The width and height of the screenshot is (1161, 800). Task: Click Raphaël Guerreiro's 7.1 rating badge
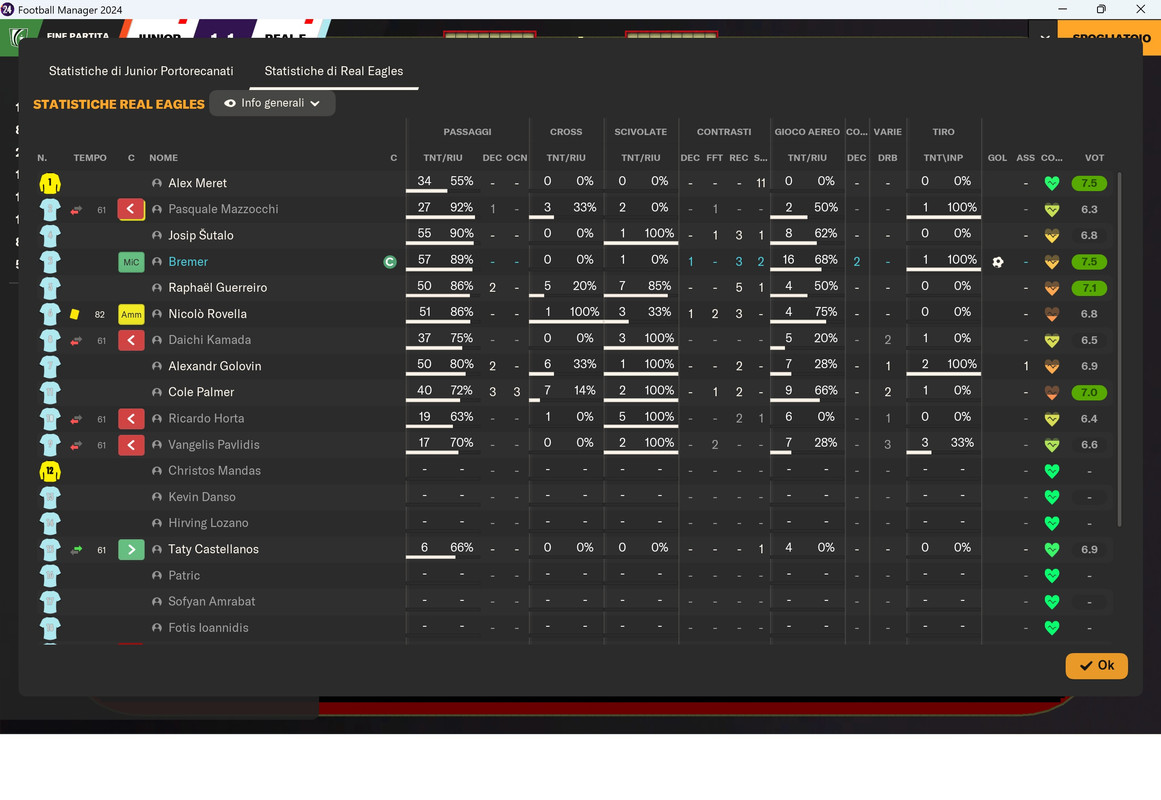coord(1088,287)
